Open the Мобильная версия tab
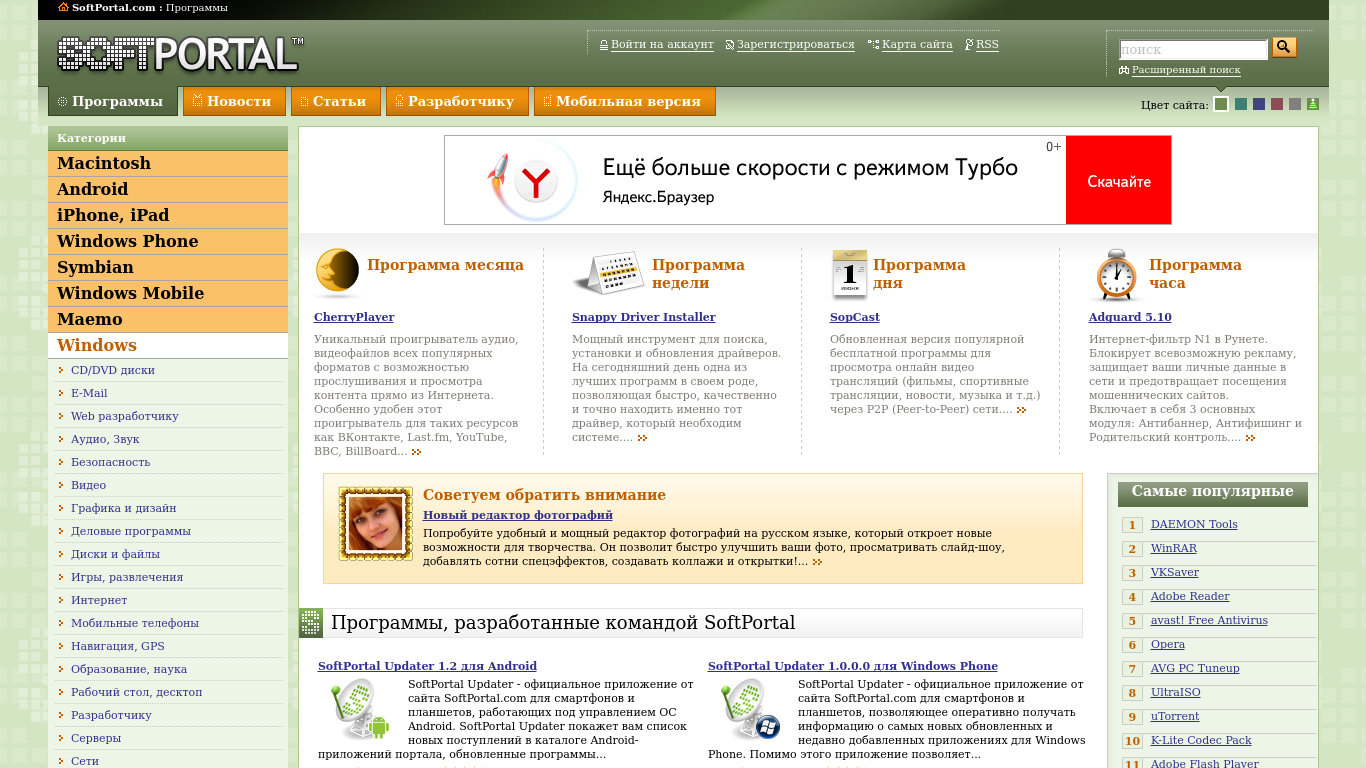This screenshot has width=1366, height=768. pos(625,101)
